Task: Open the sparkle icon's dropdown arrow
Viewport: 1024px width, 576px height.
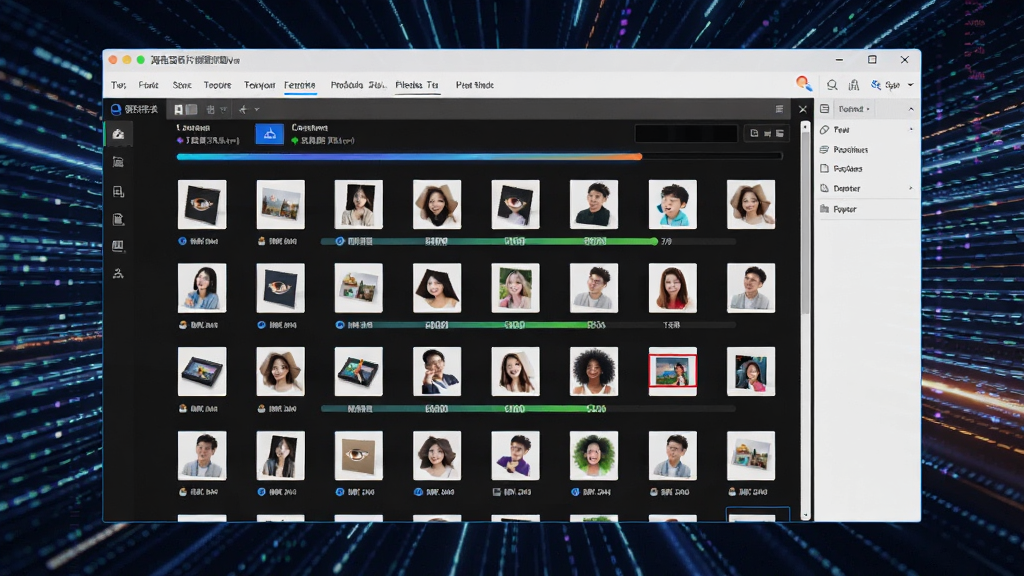Action: pyautogui.click(x=257, y=110)
